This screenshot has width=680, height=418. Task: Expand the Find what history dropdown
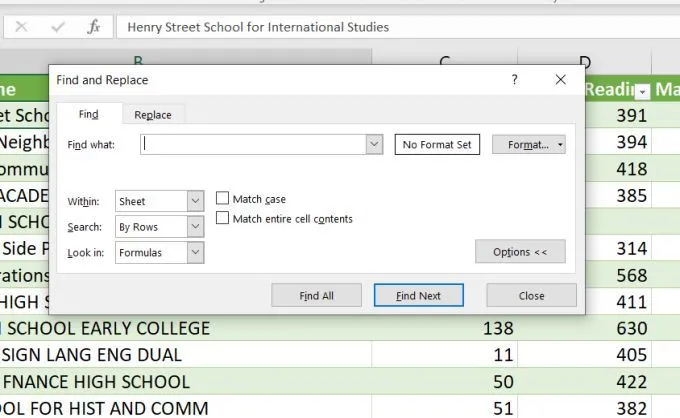point(374,144)
